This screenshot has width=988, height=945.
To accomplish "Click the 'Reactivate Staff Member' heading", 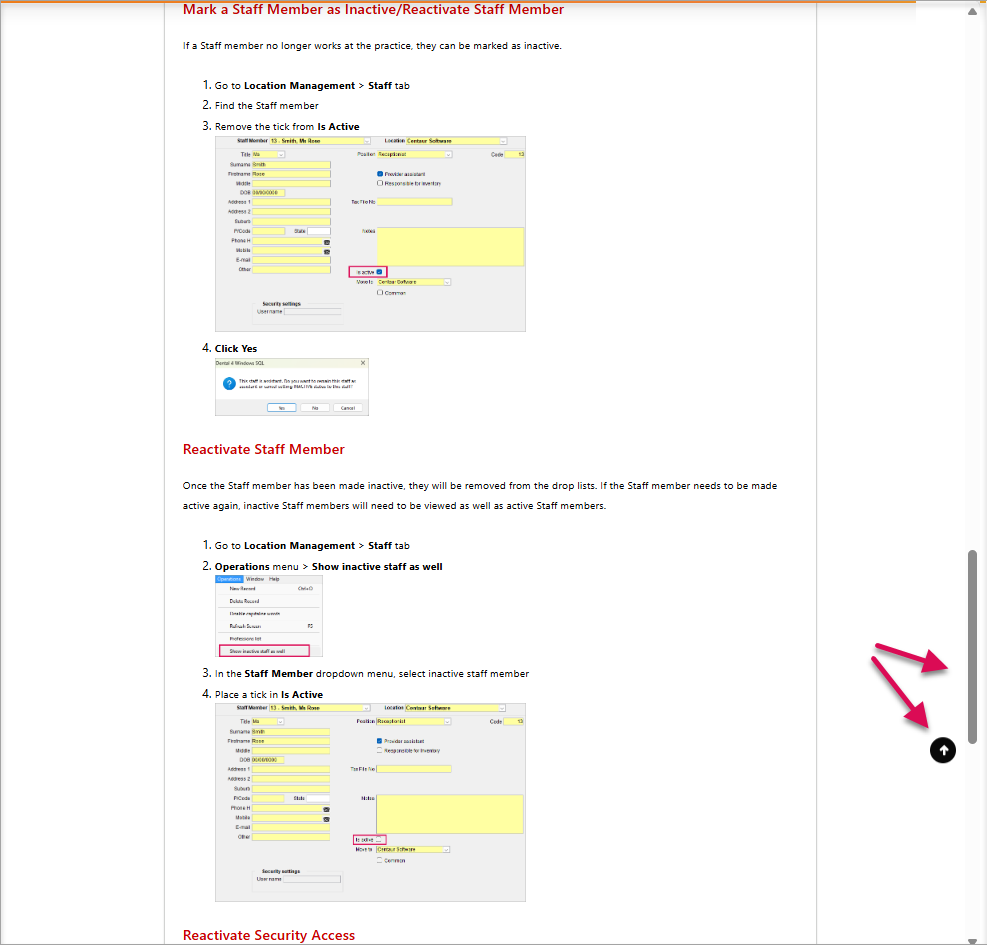I will (263, 449).
